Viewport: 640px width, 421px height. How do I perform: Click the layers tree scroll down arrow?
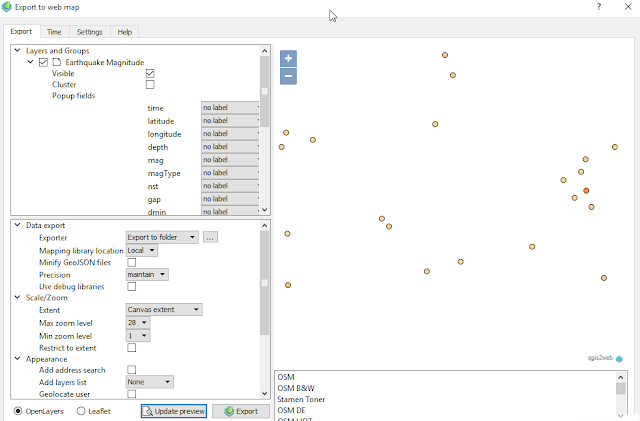pyautogui.click(x=264, y=210)
